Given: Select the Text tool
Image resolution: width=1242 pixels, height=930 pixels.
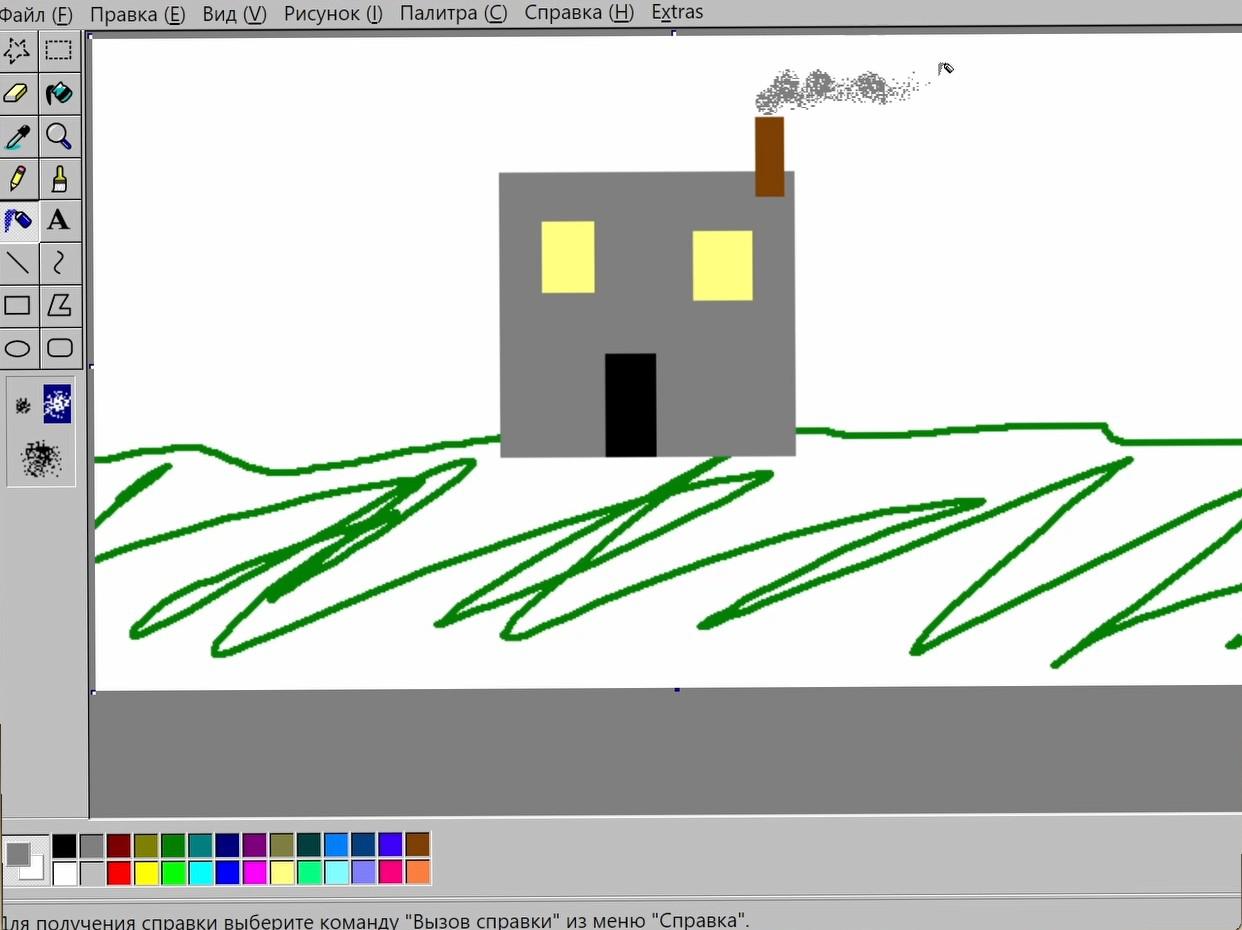Looking at the screenshot, I should pyautogui.click(x=60, y=221).
